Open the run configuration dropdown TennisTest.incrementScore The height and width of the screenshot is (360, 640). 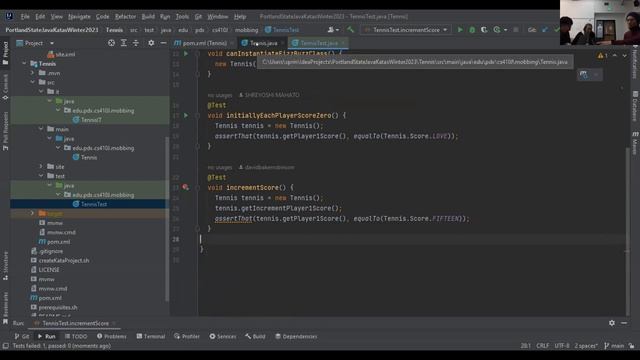point(406,30)
